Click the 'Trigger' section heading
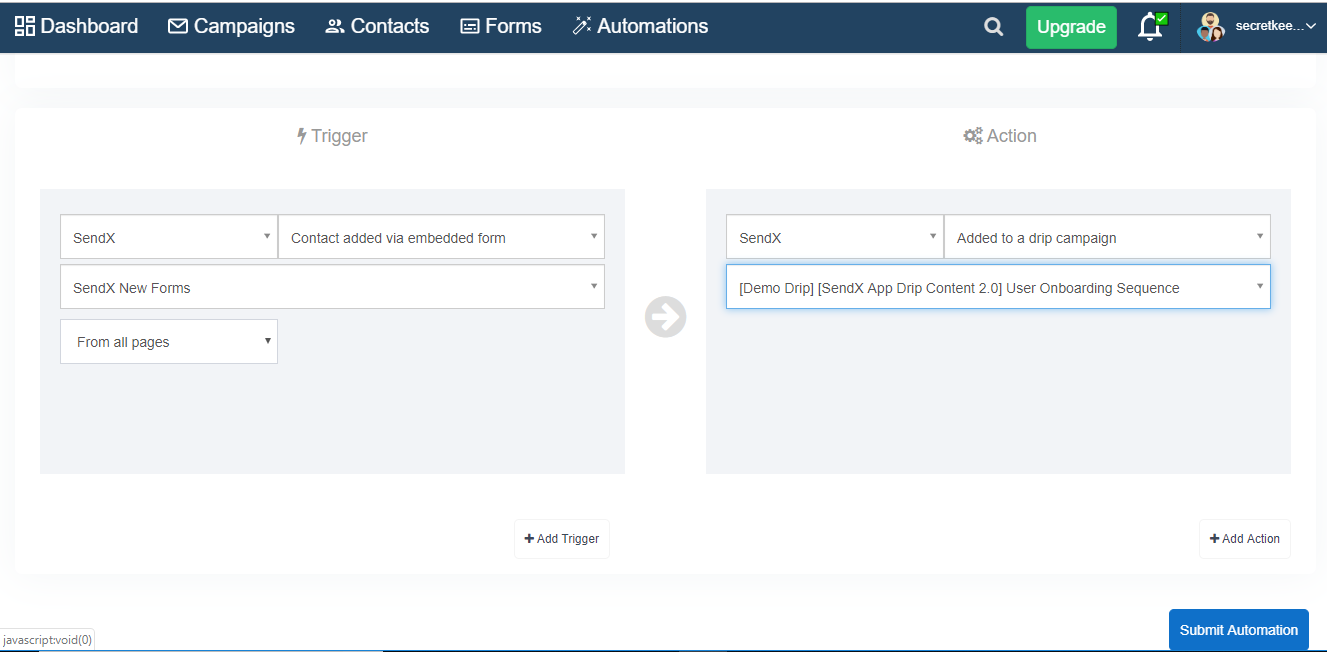This screenshot has height=652, width=1327. click(x=332, y=136)
